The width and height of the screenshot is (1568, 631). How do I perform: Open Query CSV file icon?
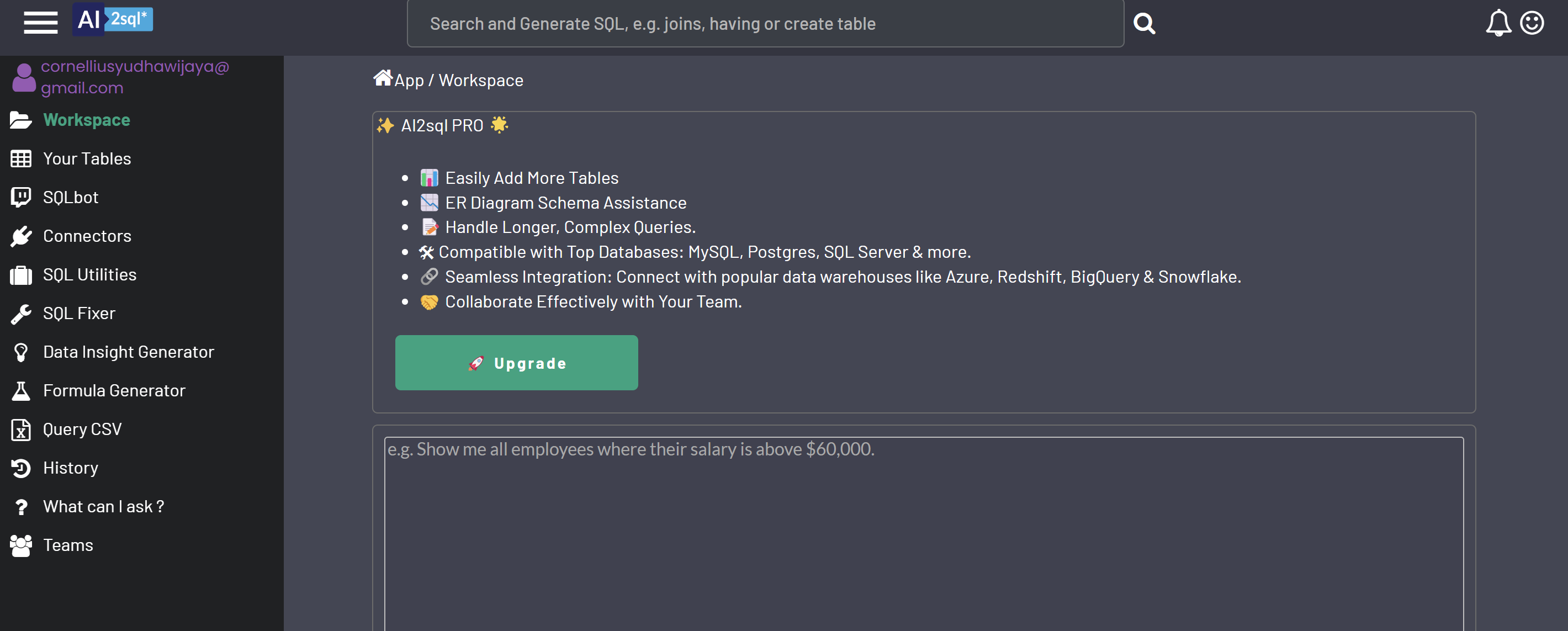coord(20,429)
